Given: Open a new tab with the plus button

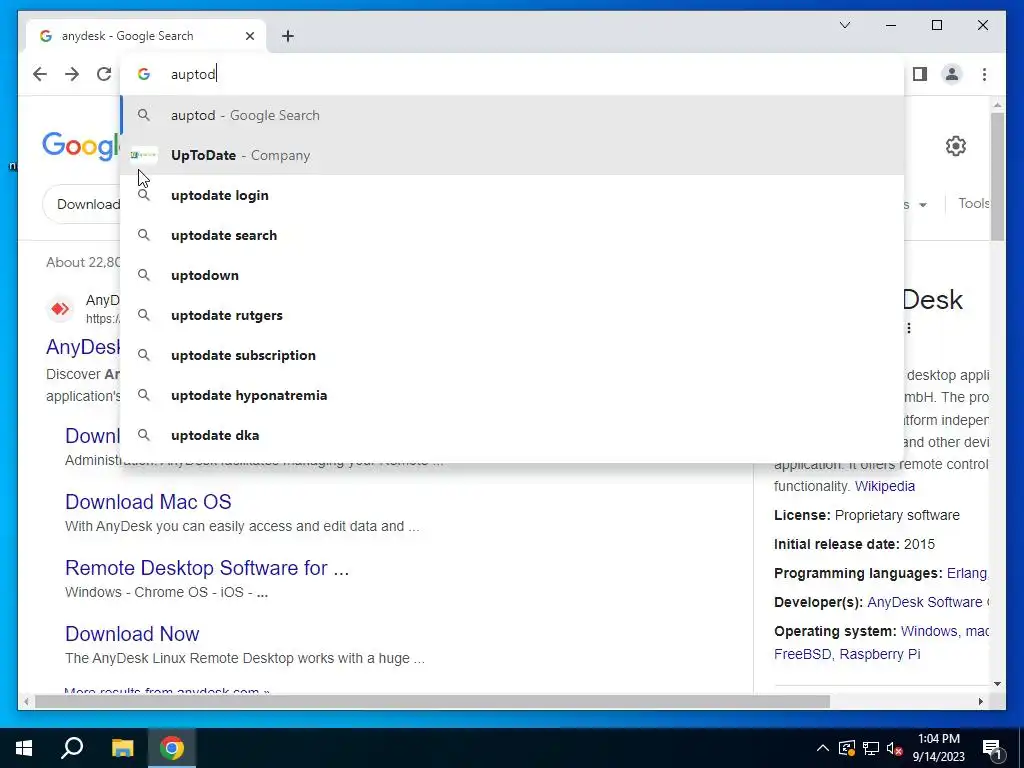Looking at the screenshot, I should coord(288,36).
